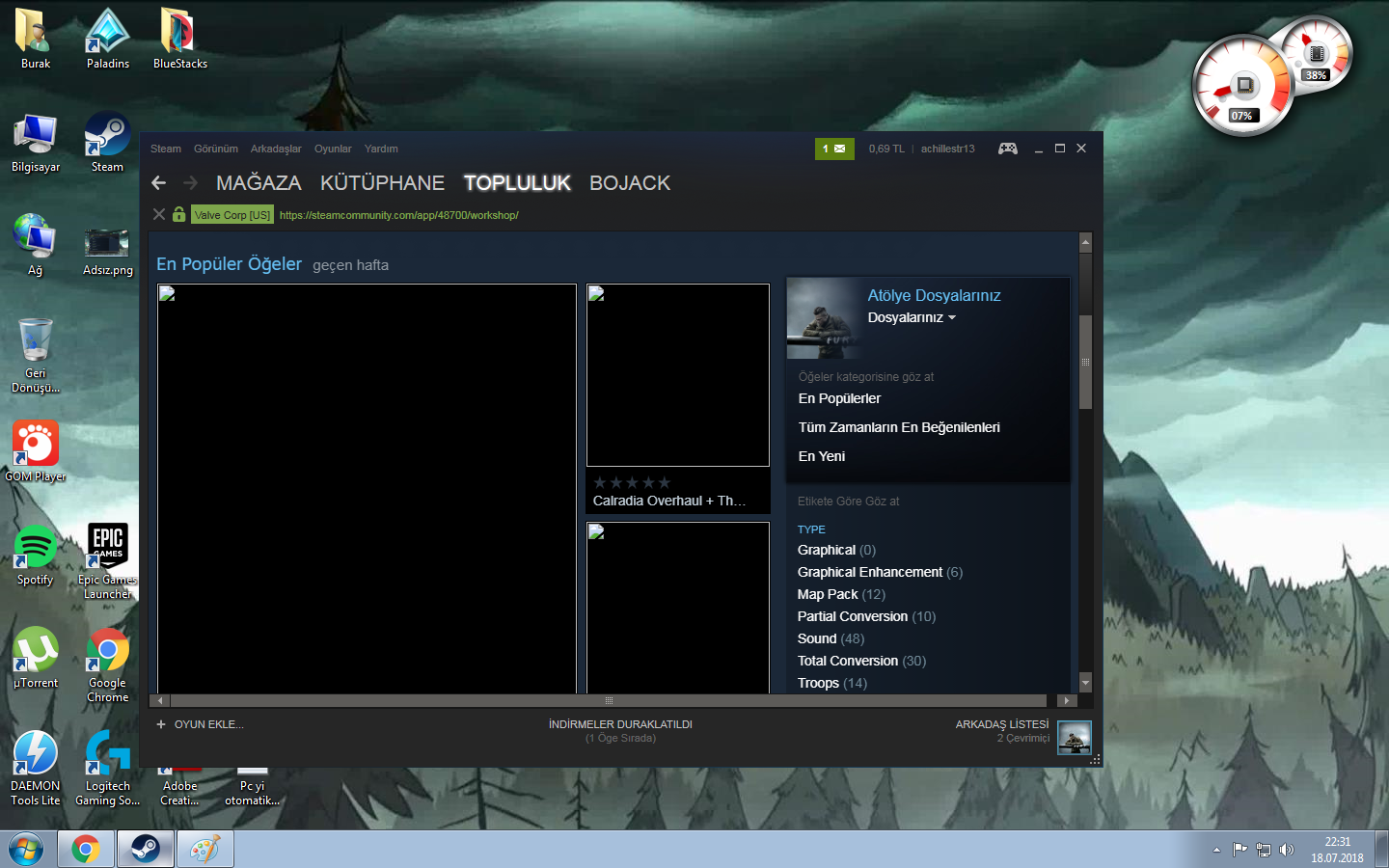The height and width of the screenshot is (868, 1389).
Task: Open the Paladins desktop shortcut
Action: 108,39
